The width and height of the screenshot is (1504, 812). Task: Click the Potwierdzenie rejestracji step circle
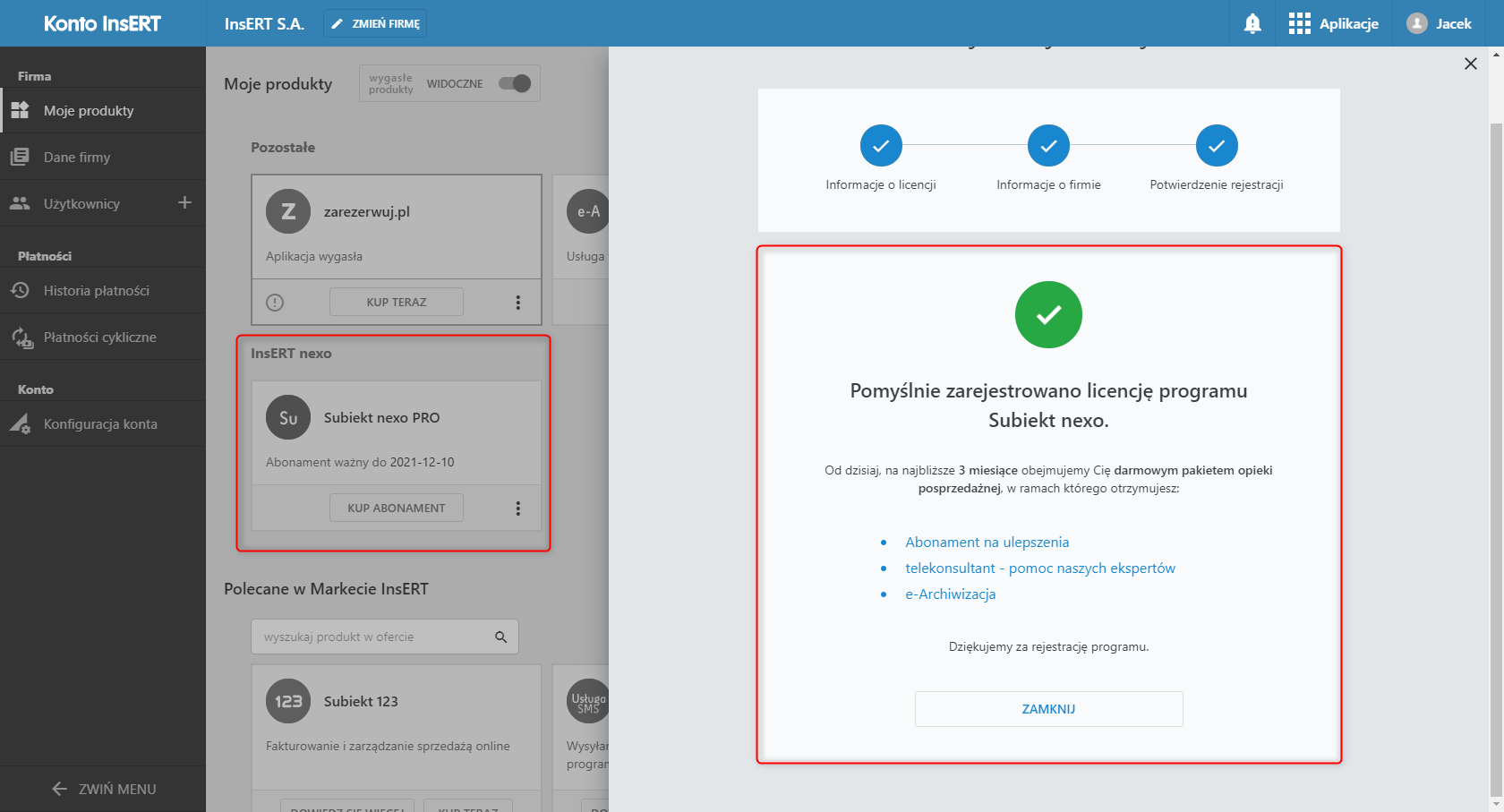point(1217,145)
